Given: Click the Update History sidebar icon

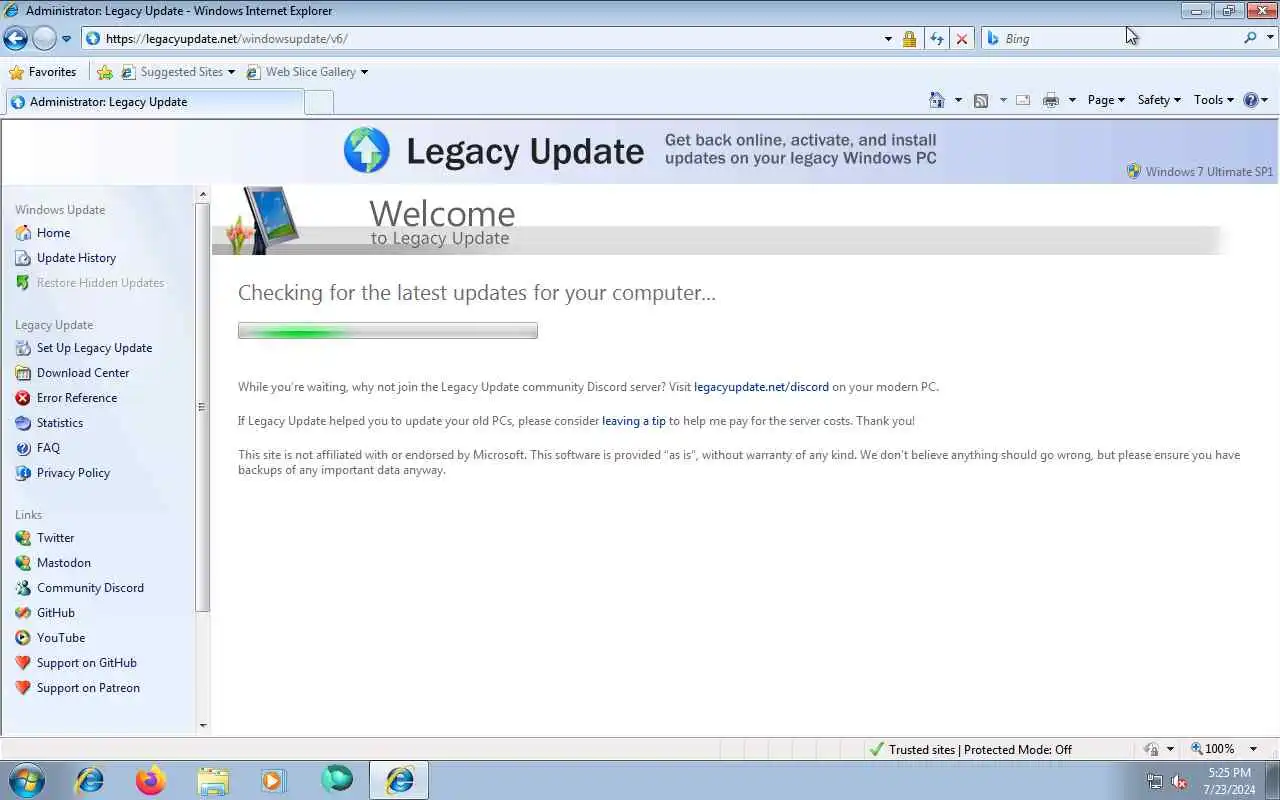Looking at the screenshot, I should click(x=23, y=258).
